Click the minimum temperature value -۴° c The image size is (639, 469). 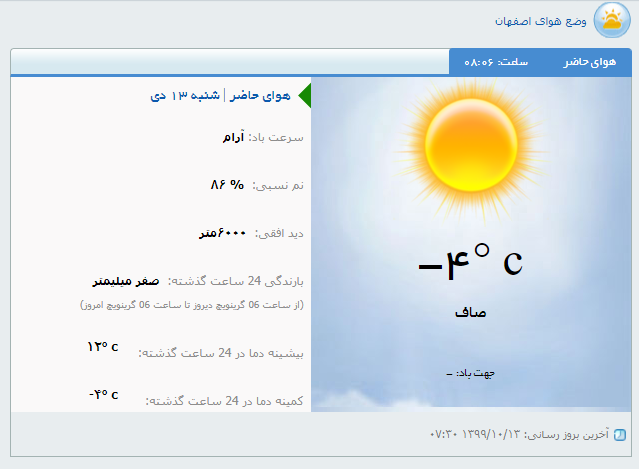104,394
